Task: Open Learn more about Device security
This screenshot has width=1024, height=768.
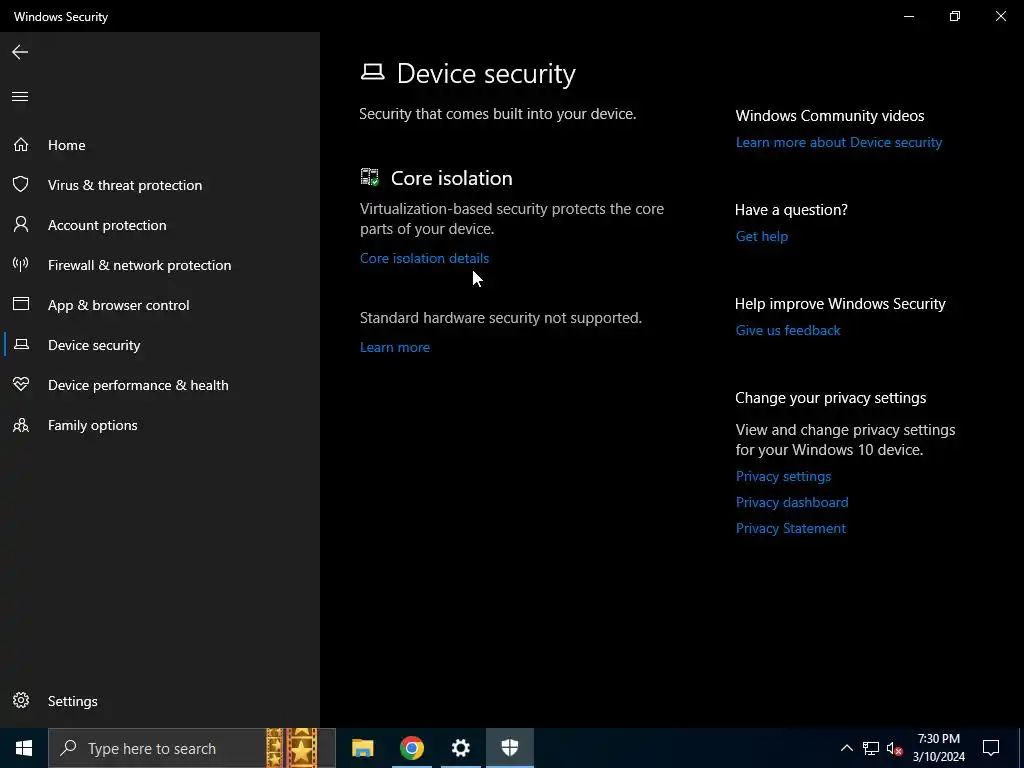Action: pos(838,142)
